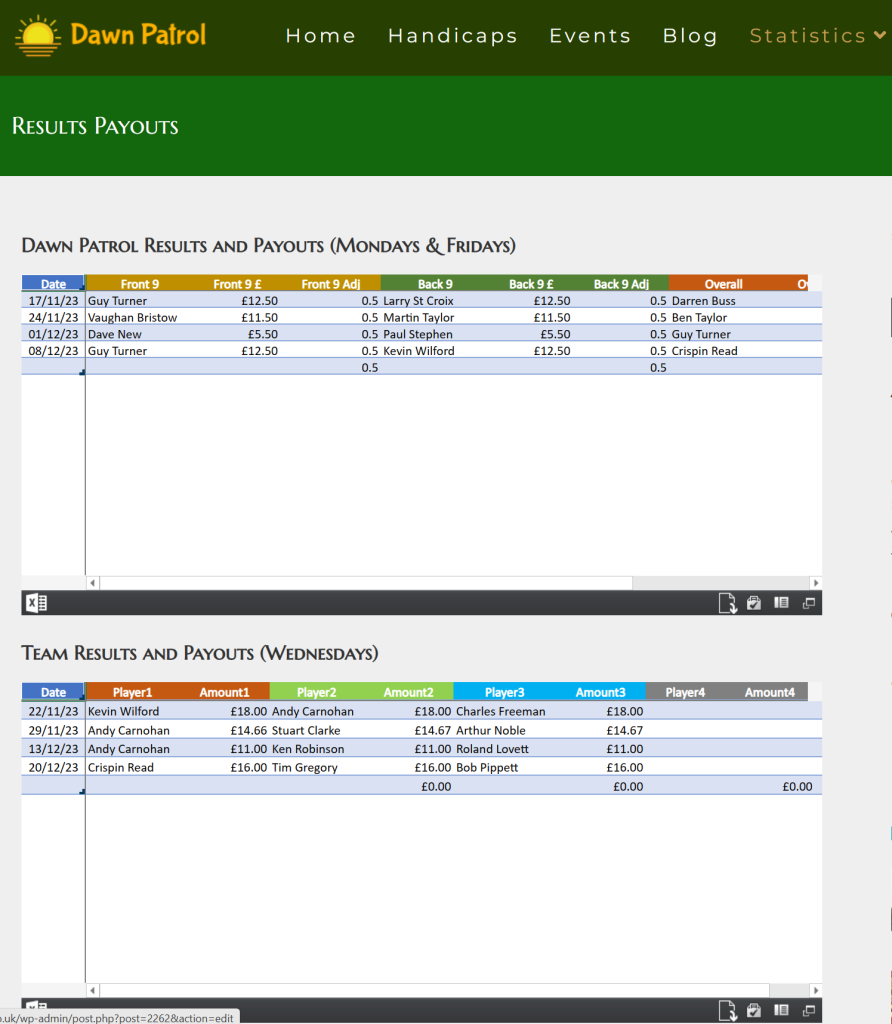This screenshot has height=1024, width=892.
Task: Click the save-copy icon in the top Excel embed bar
Action: tap(755, 603)
